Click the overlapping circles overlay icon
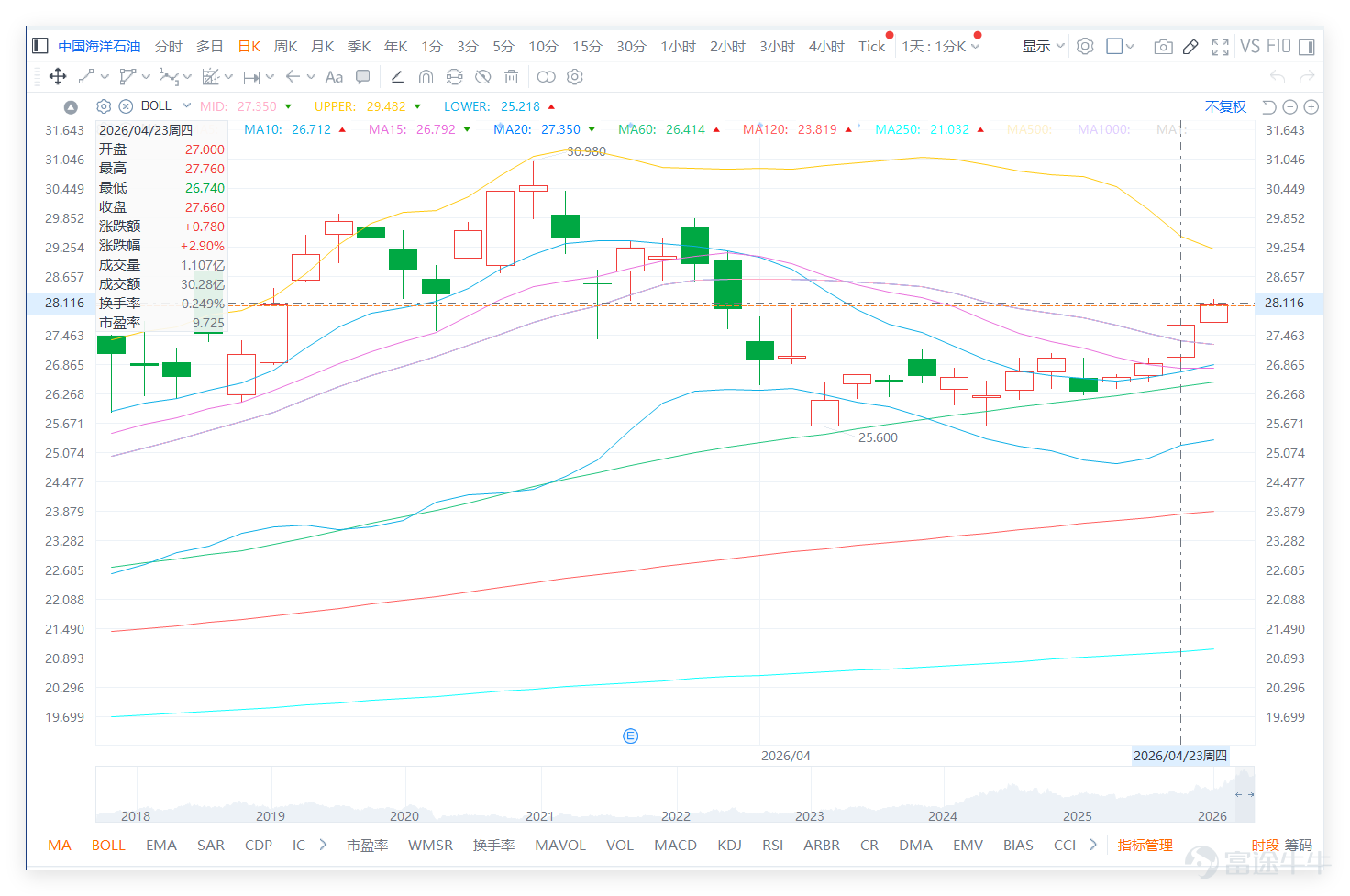The image size is (1350, 896). point(547,77)
